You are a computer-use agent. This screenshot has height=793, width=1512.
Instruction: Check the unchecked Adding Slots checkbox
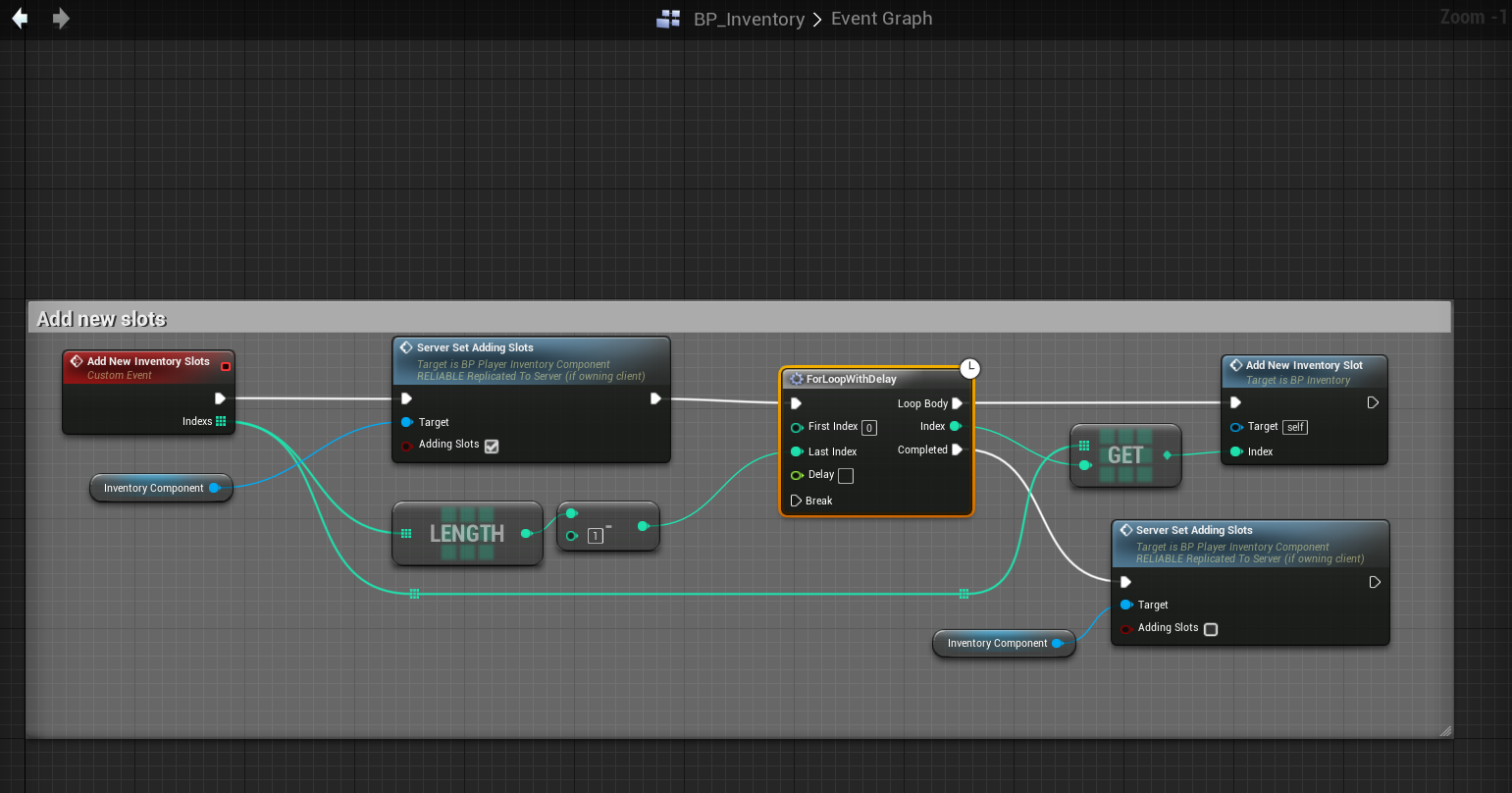click(x=1211, y=629)
